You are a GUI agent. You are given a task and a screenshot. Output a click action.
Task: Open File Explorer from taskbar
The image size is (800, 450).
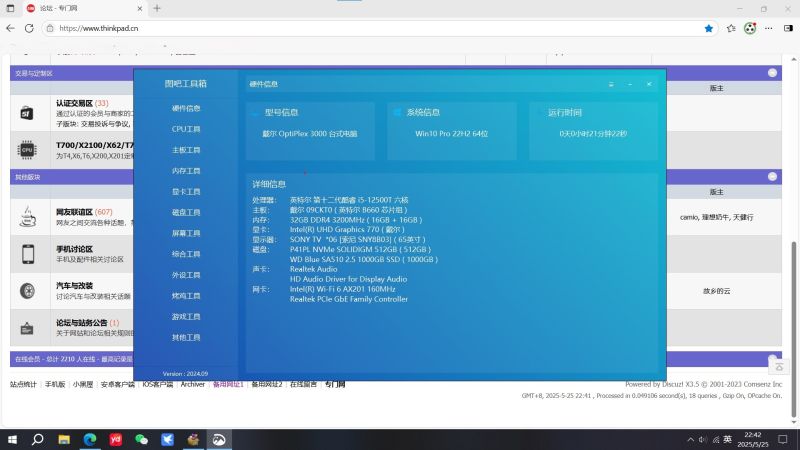coord(64,439)
